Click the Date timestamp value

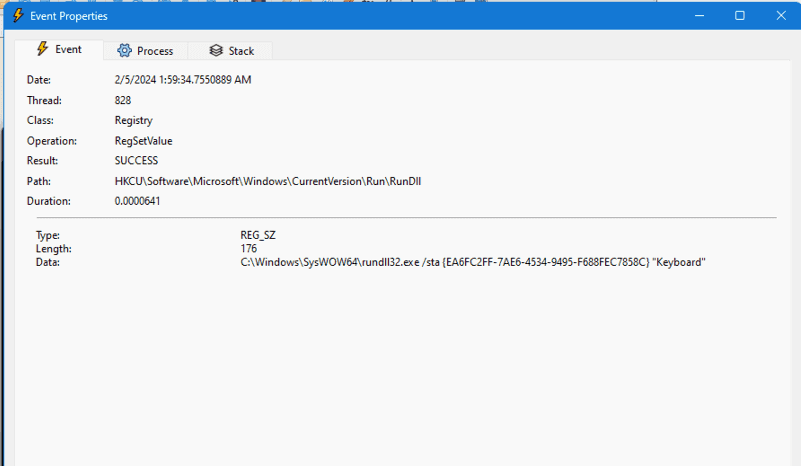point(183,80)
